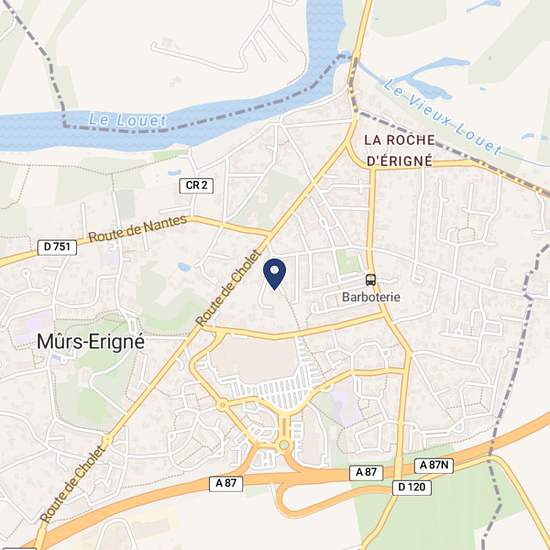Click the Le Louet river label
The image size is (550, 550).
click(127, 120)
